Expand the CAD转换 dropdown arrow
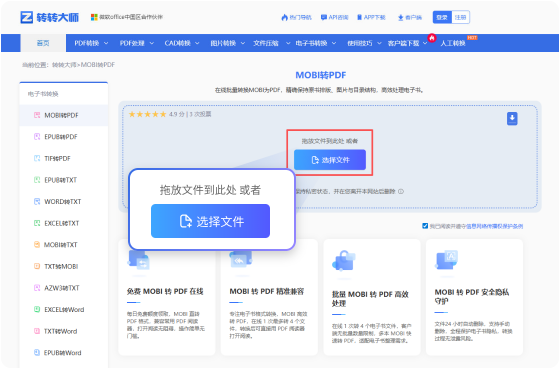Screen dimensions: 560x369 pos(197,43)
